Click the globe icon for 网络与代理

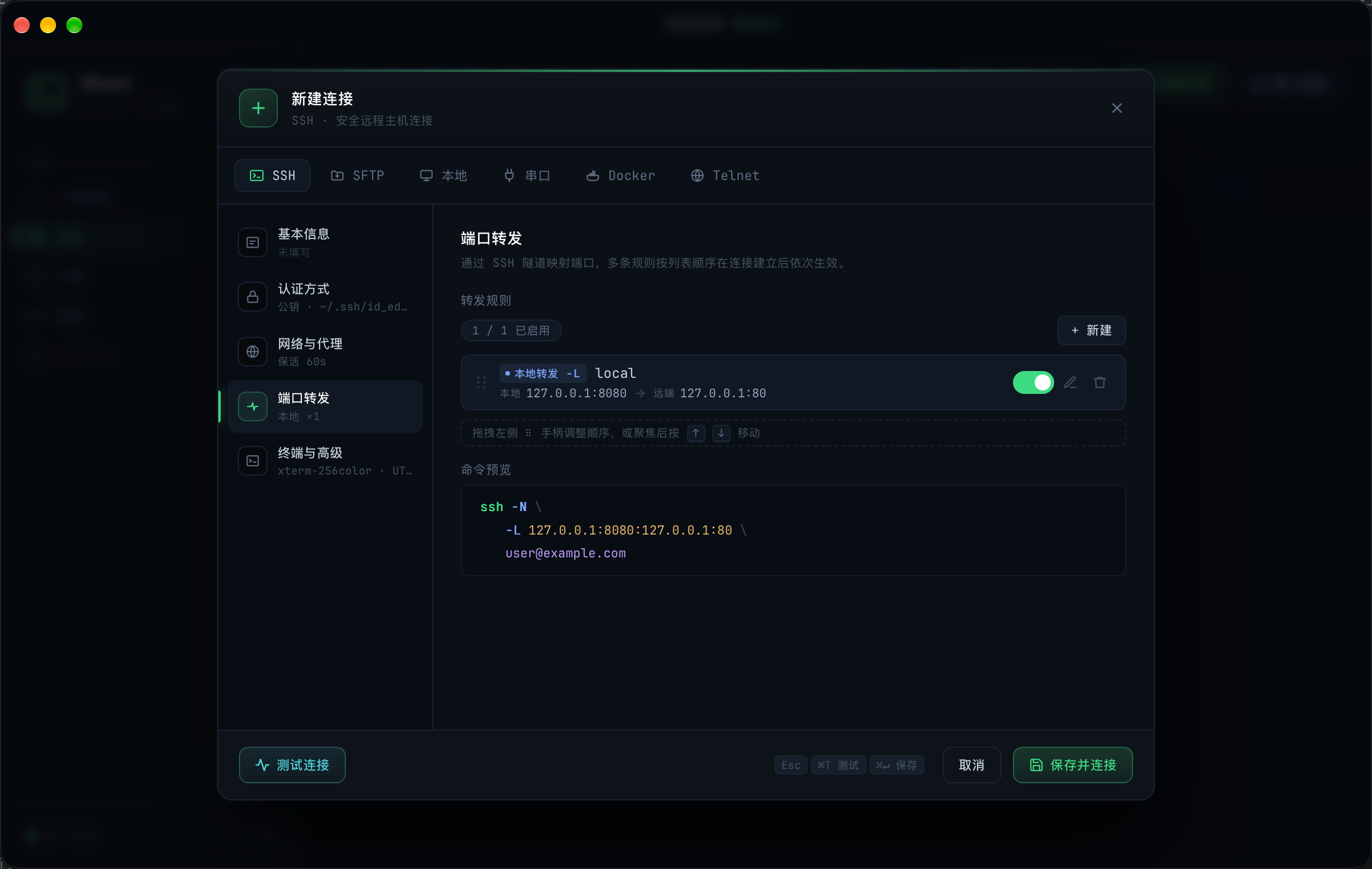click(x=253, y=352)
